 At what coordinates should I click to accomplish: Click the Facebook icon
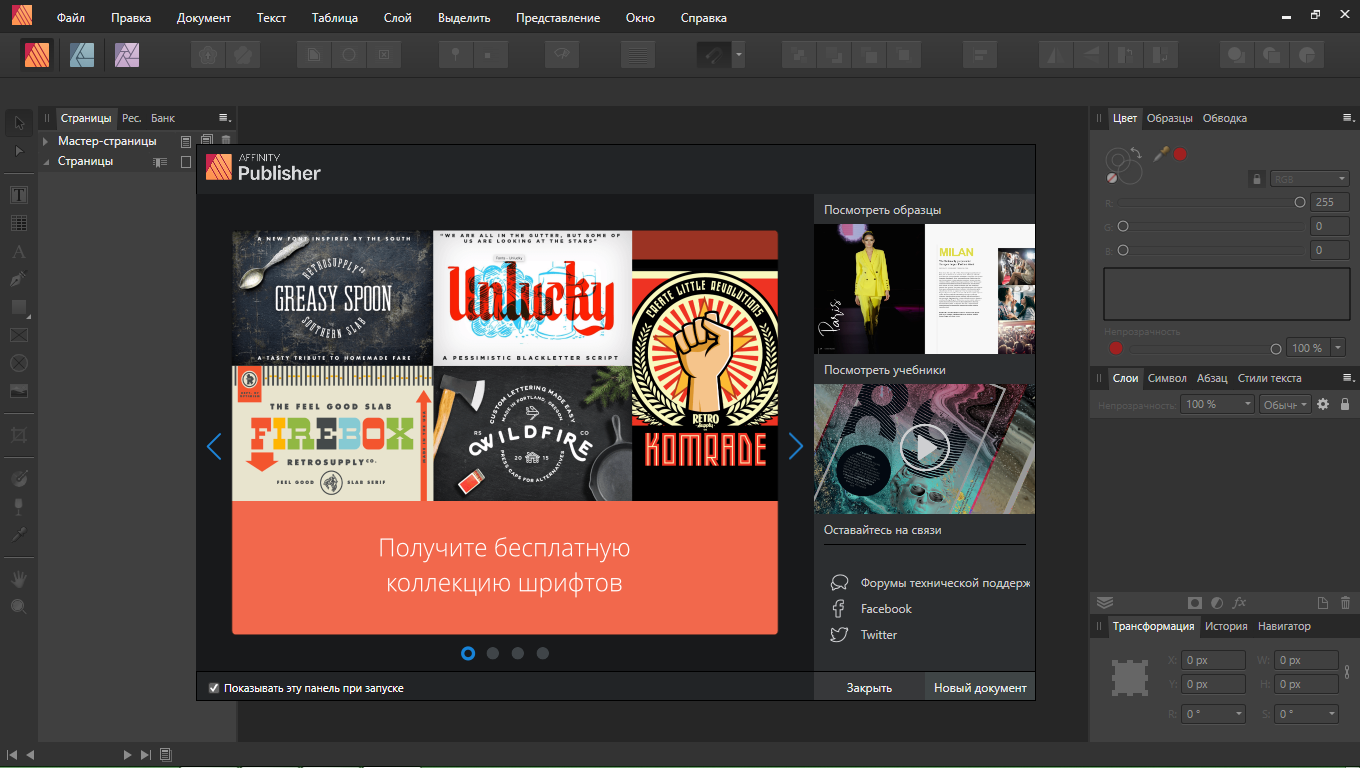839,609
